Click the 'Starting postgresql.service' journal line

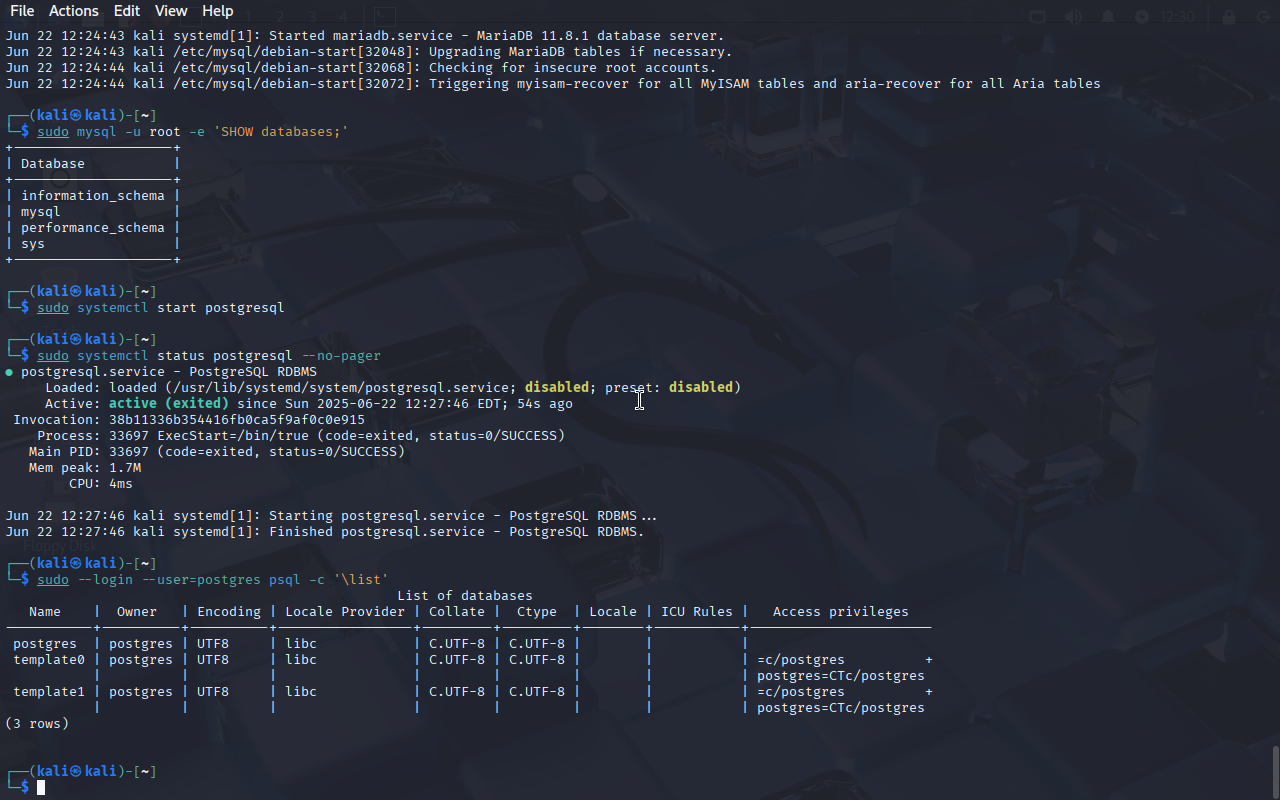coord(331,516)
